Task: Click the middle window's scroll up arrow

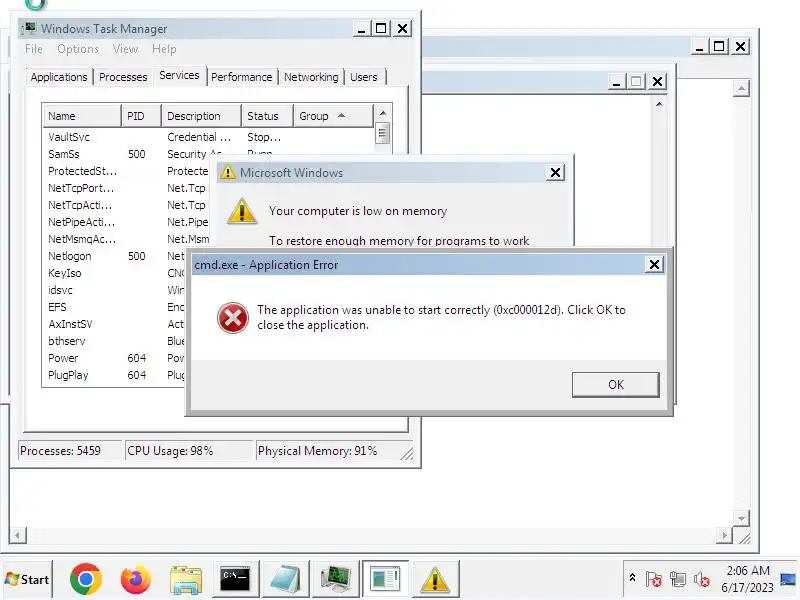Action: coord(659,105)
